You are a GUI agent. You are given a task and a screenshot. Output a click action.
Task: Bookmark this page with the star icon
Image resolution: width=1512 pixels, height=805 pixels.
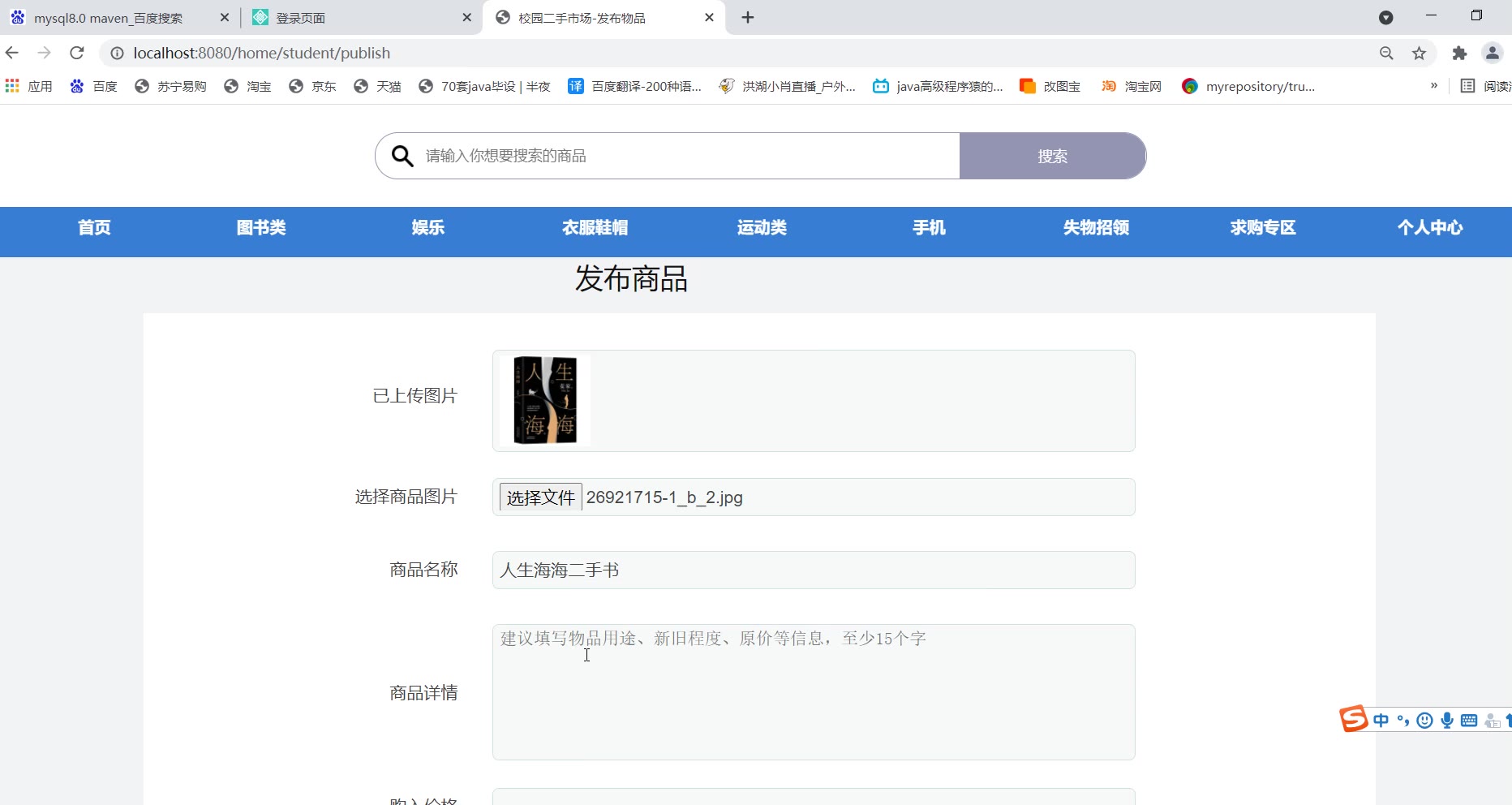pos(1419,53)
